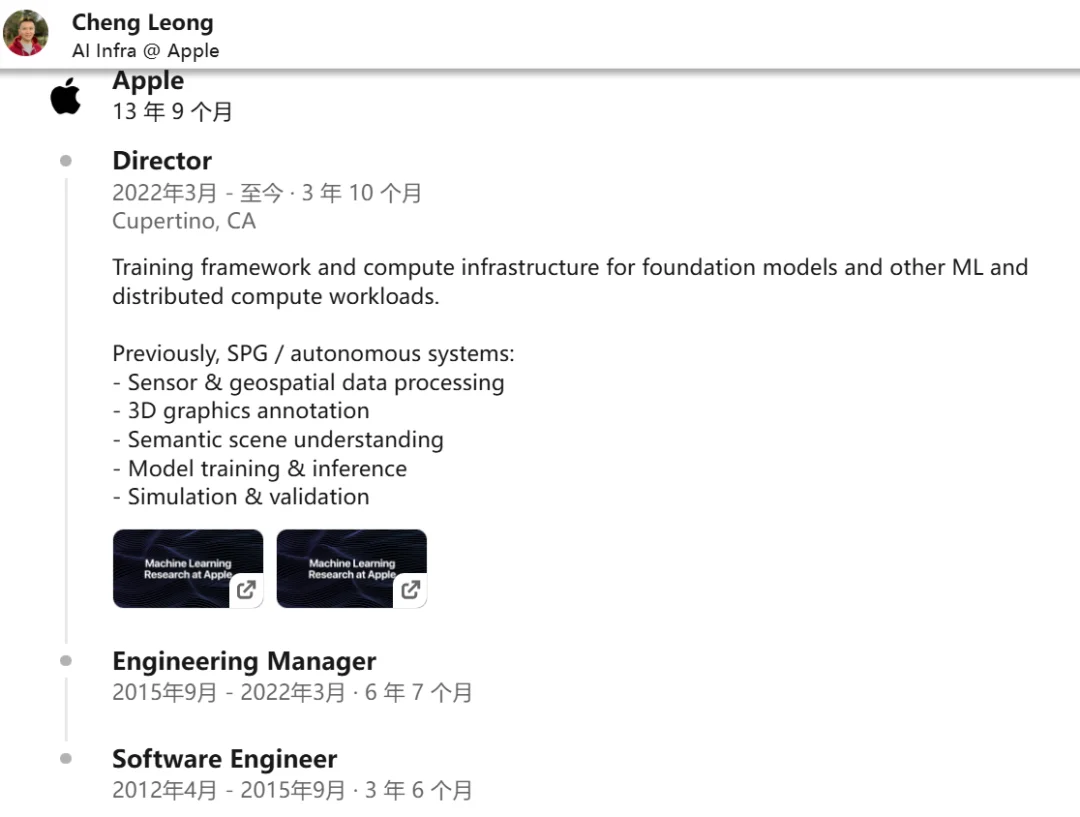Open external link icon on first media thumbnail
This screenshot has height=817, width=1080.
[x=246, y=590]
